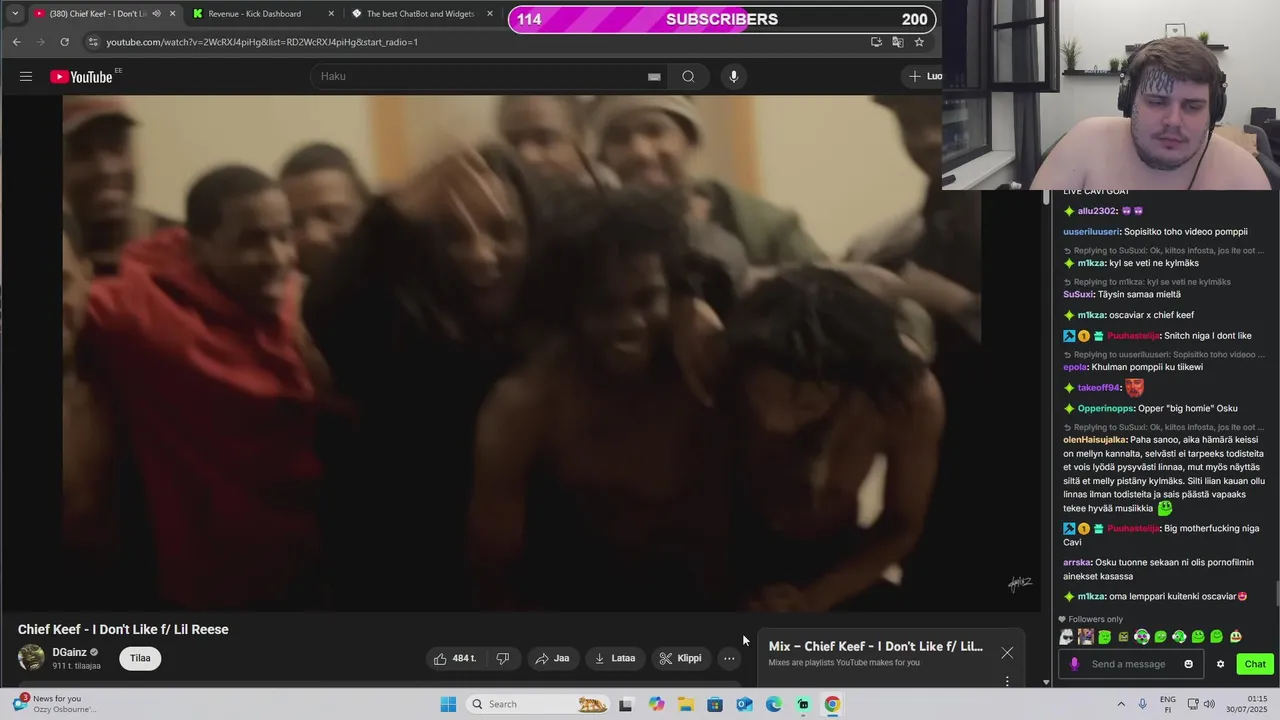The height and width of the screenshot is (720, 1280).
Task: Click the purple microphone icon in chat input
Action: (x=1075, y=664)
